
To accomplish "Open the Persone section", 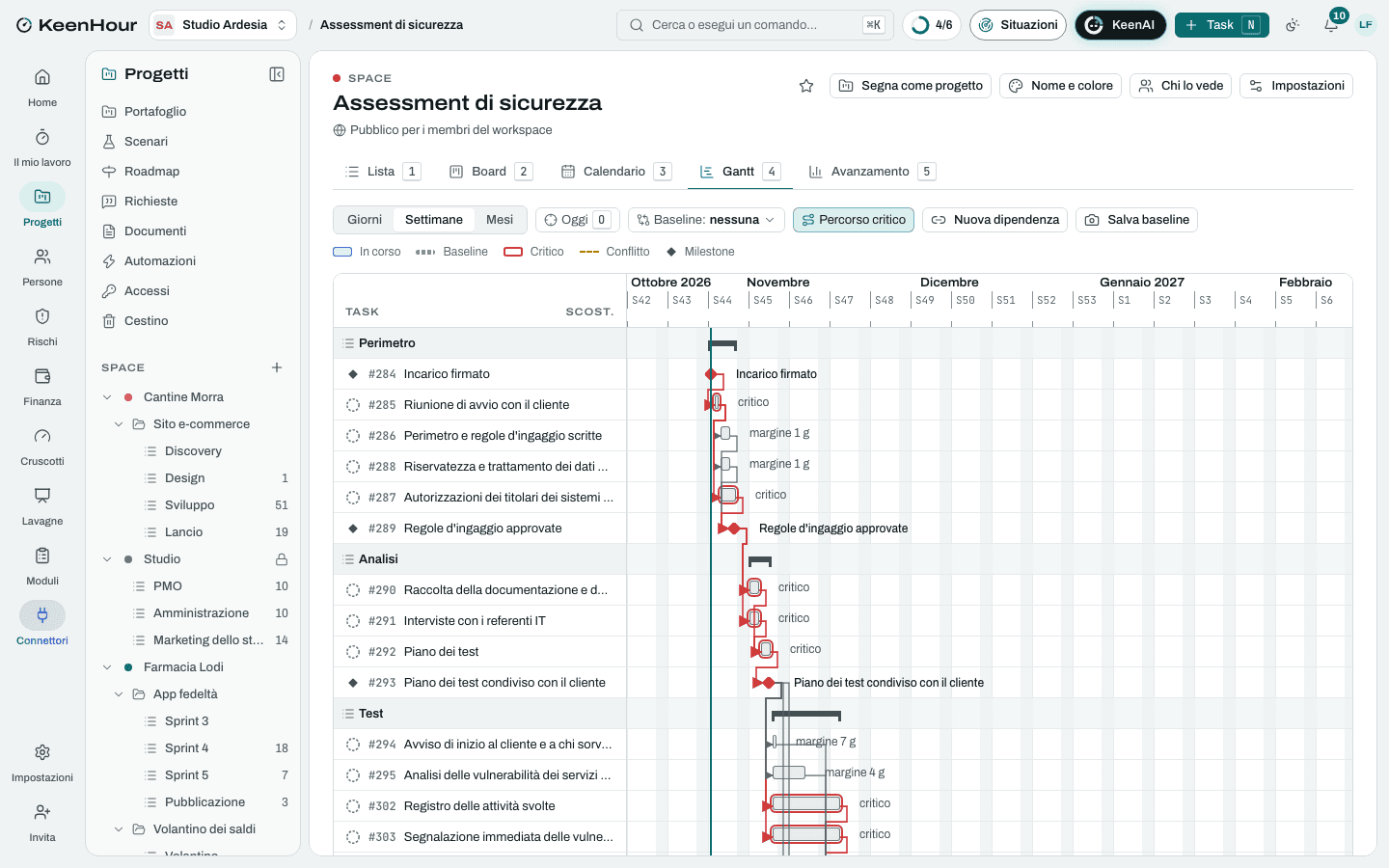I will (x=42, y=267).
